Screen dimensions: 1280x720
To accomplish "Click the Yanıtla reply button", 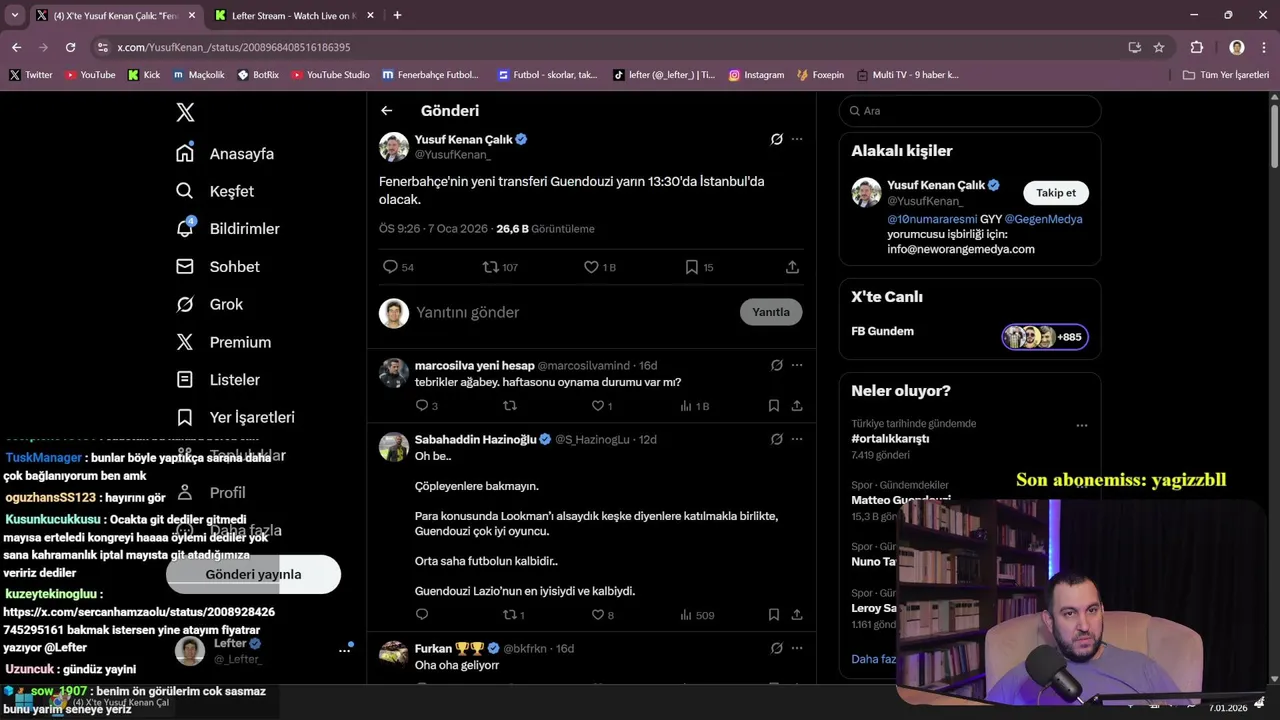I will (771, 312).
